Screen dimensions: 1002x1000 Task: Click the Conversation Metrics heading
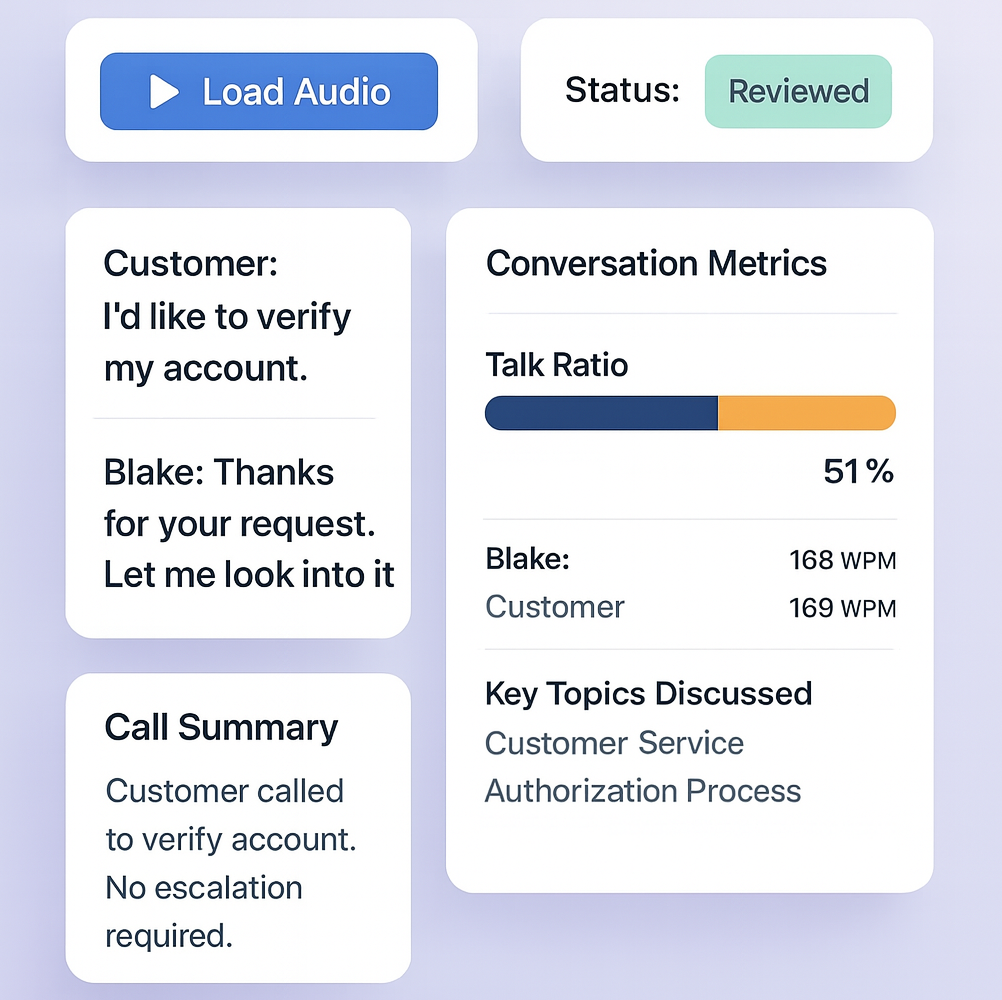click(656, 263)
